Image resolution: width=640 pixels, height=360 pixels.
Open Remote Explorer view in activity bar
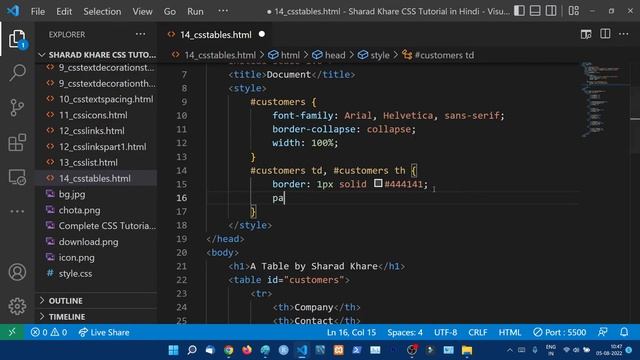pos(17,177)
